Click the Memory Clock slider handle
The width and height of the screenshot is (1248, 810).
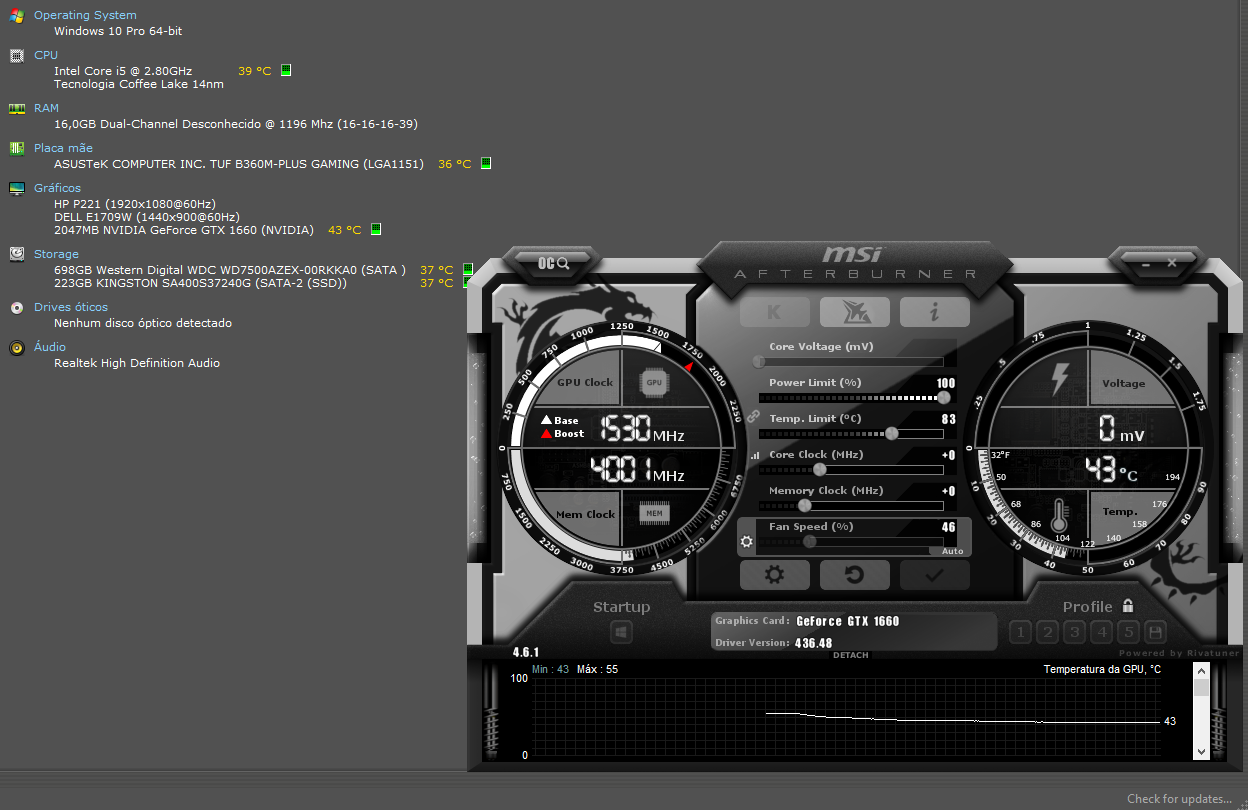coord(804,505)
